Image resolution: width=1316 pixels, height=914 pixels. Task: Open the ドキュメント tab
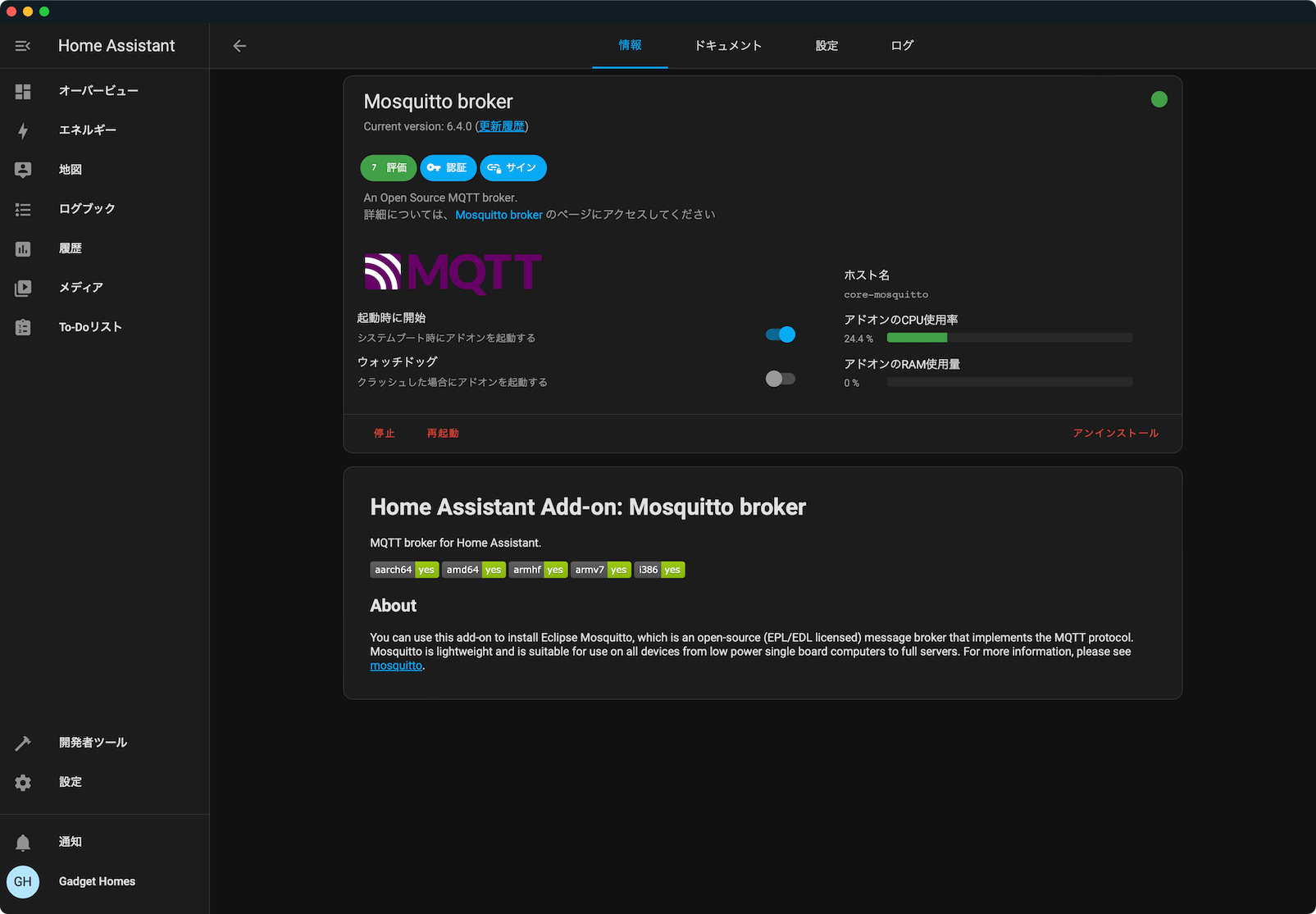tap(728, 46)
